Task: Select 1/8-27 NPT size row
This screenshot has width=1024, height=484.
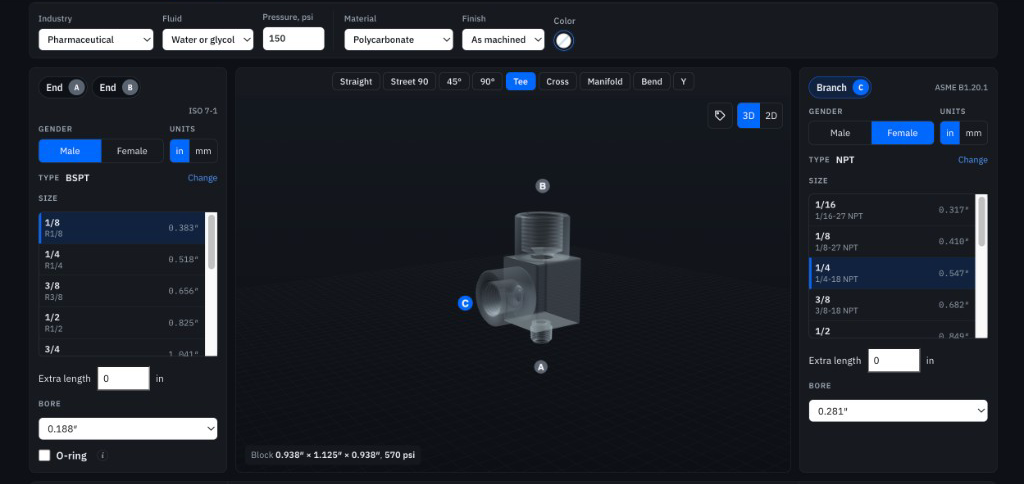Action: pos(891,242)
